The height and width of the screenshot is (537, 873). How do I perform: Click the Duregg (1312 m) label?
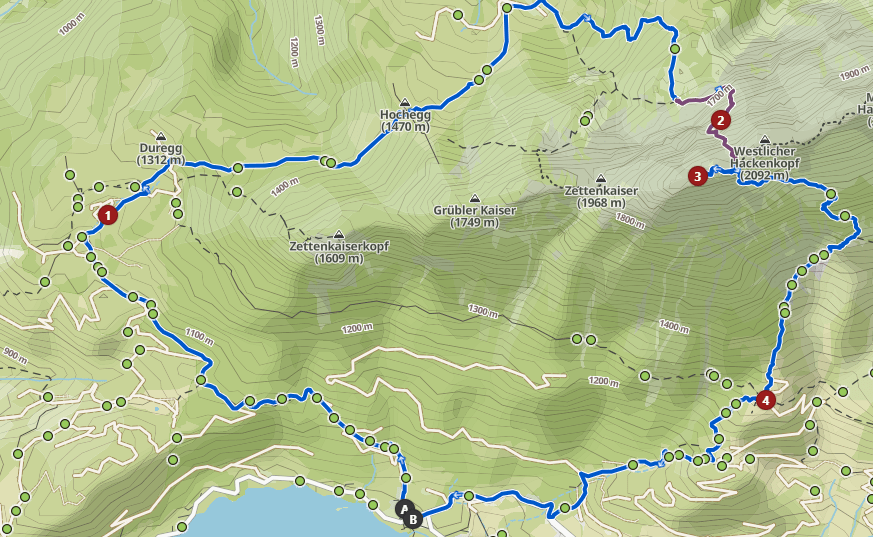coord(161,155)
